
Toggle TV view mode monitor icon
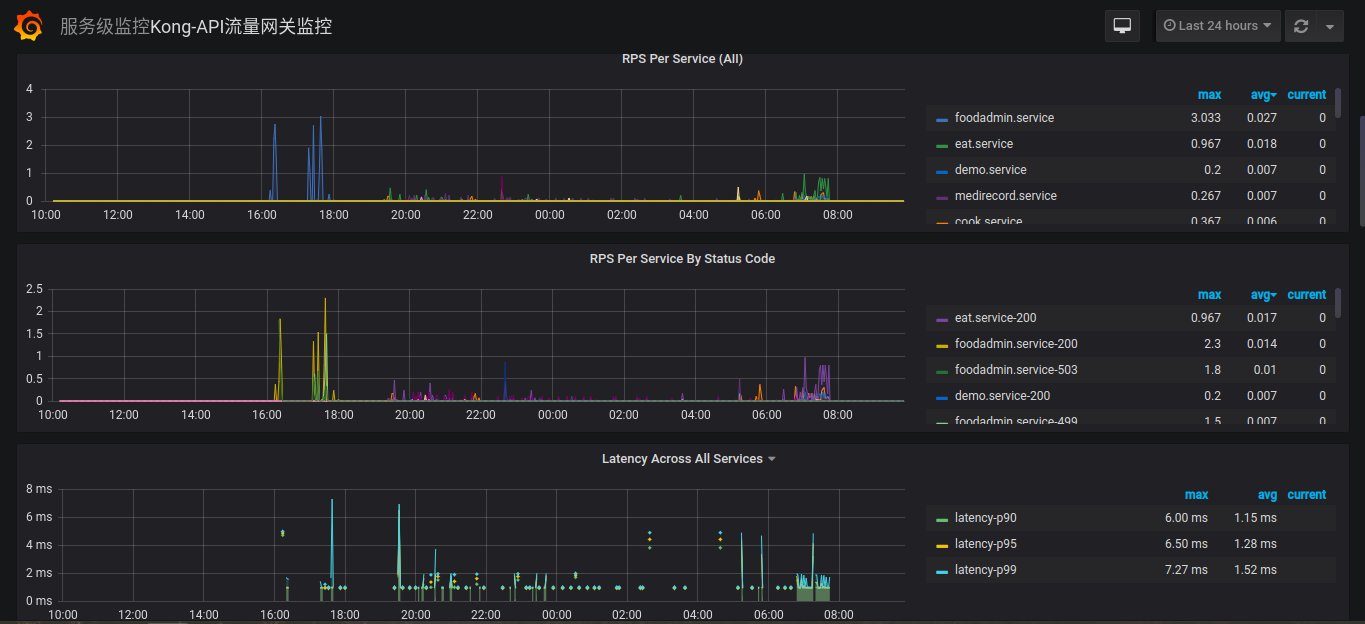tap(1122, 26)
